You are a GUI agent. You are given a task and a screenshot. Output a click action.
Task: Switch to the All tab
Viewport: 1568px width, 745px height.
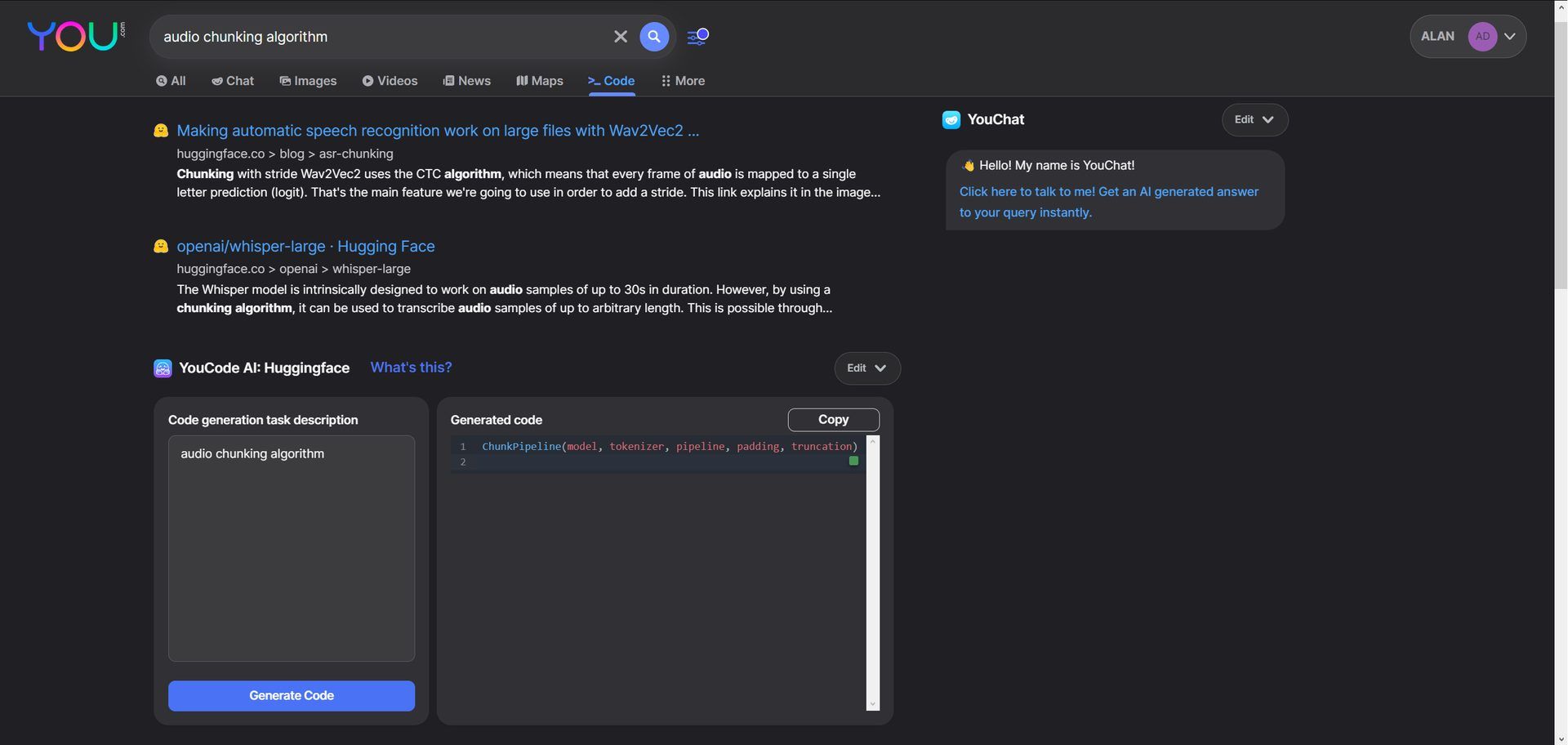point(171,81)
